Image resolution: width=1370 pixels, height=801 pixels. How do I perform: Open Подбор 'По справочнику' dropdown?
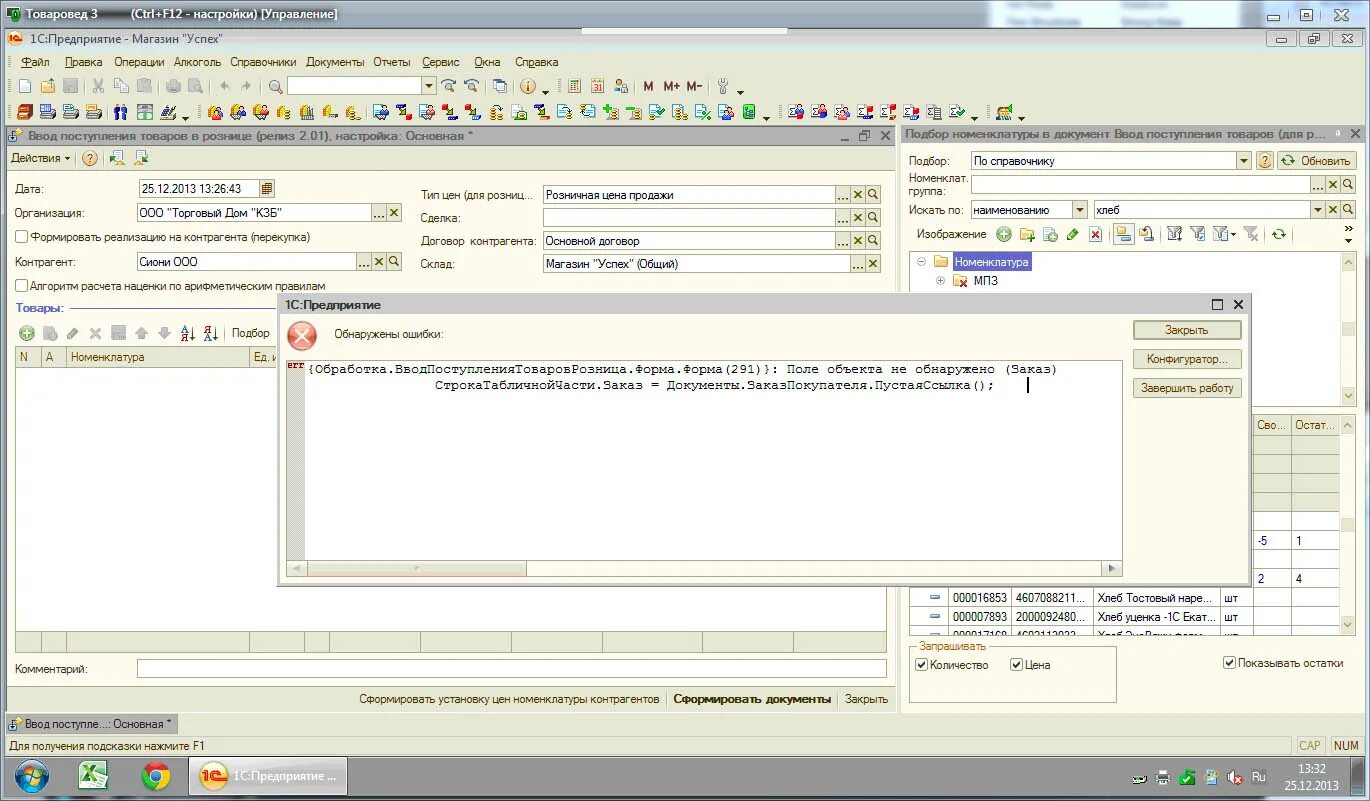coord(1244,160)
